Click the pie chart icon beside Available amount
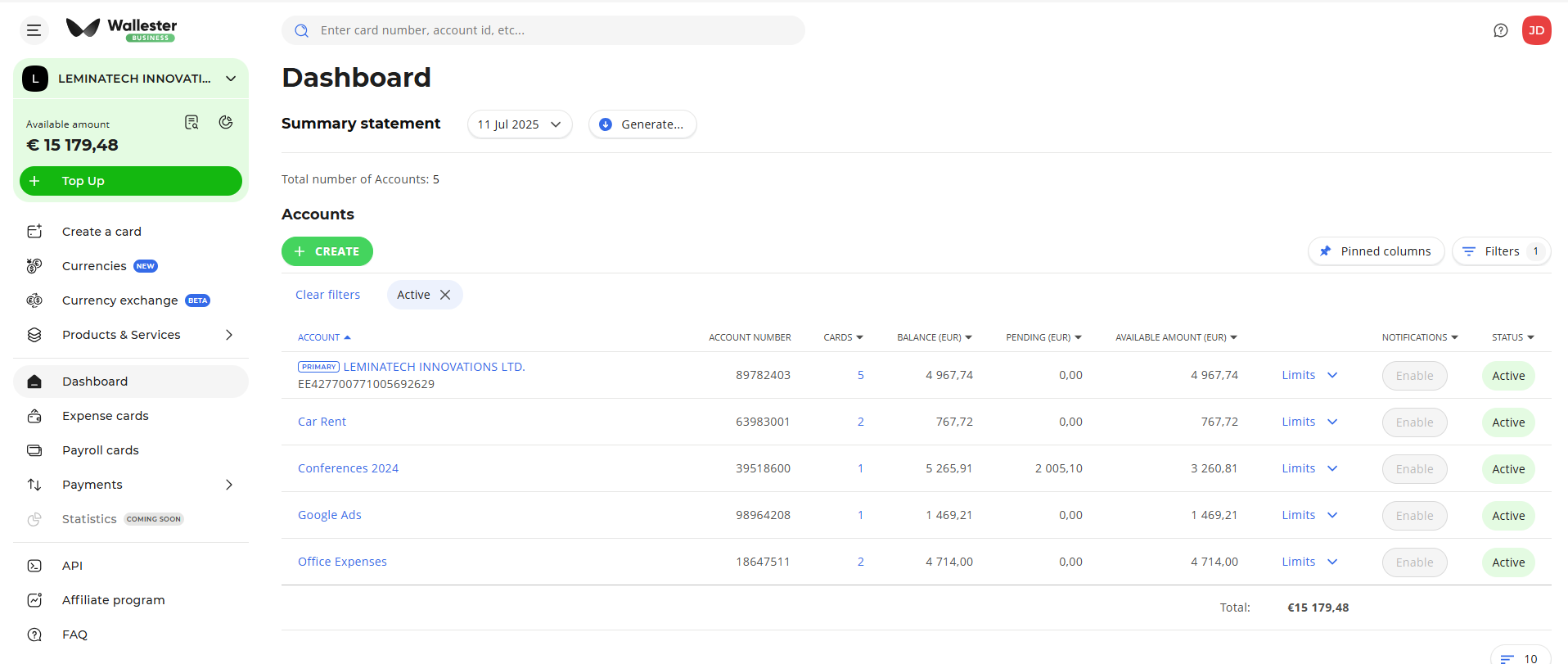The image size is (1568, 664). (226, 123)
